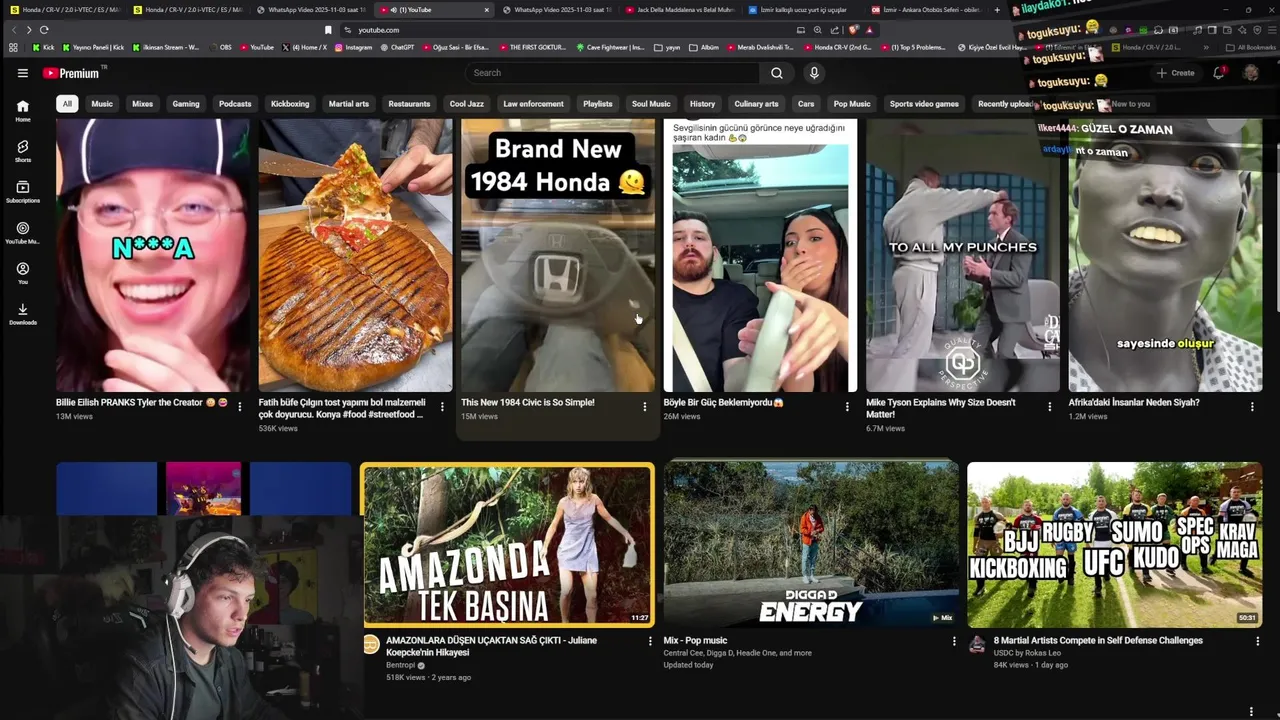Select the History filter chip

[x=703, y=104]
